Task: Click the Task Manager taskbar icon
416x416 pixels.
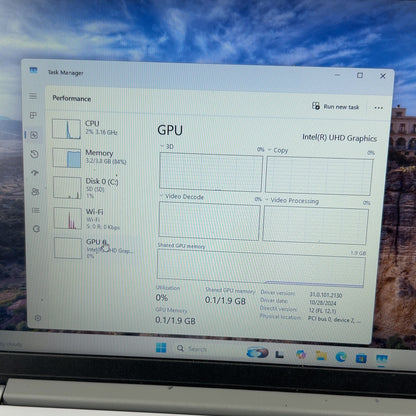Action: coord(382,359)
